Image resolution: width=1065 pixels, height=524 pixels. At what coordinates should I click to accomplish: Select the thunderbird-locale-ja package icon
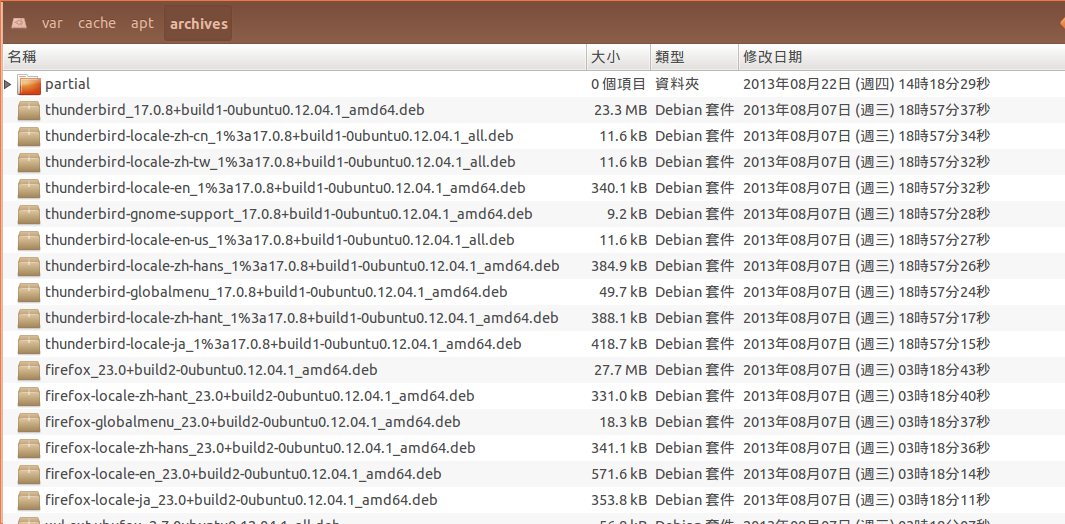[x=29, y=345]
